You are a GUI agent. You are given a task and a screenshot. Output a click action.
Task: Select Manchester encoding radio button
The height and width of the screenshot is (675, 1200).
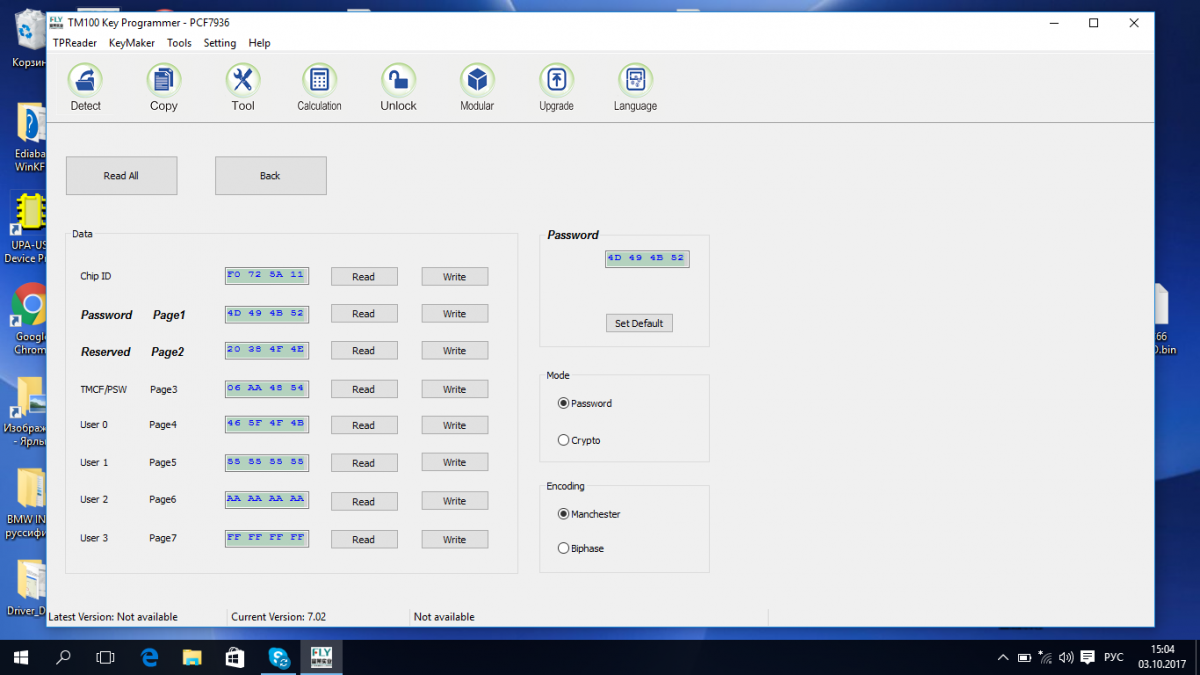(x=564, y=514)
